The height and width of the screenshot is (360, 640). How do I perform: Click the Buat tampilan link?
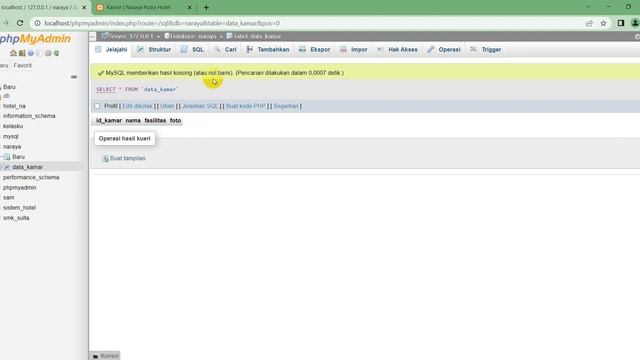[128, 158]
